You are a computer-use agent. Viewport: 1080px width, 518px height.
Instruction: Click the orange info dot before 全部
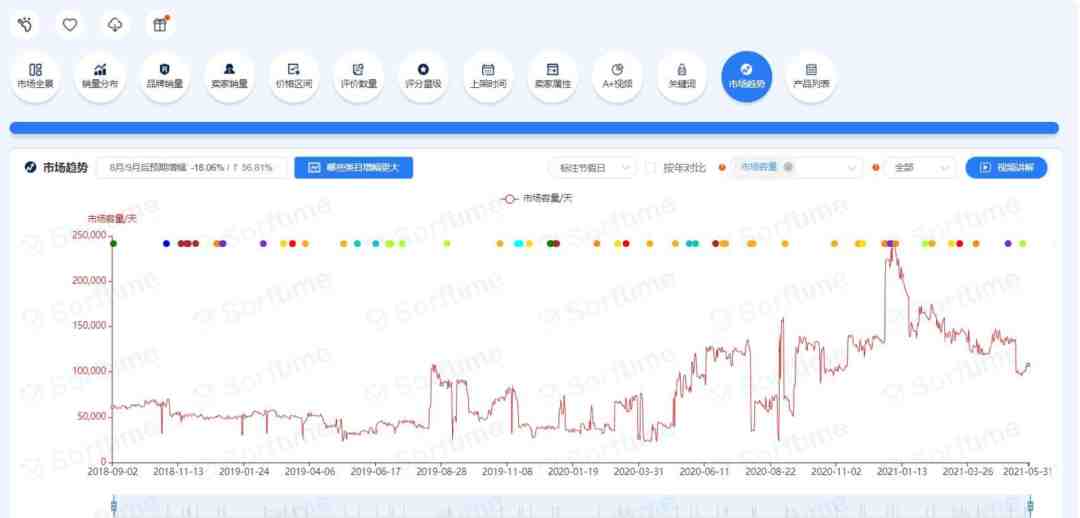(x=875, y=167)
